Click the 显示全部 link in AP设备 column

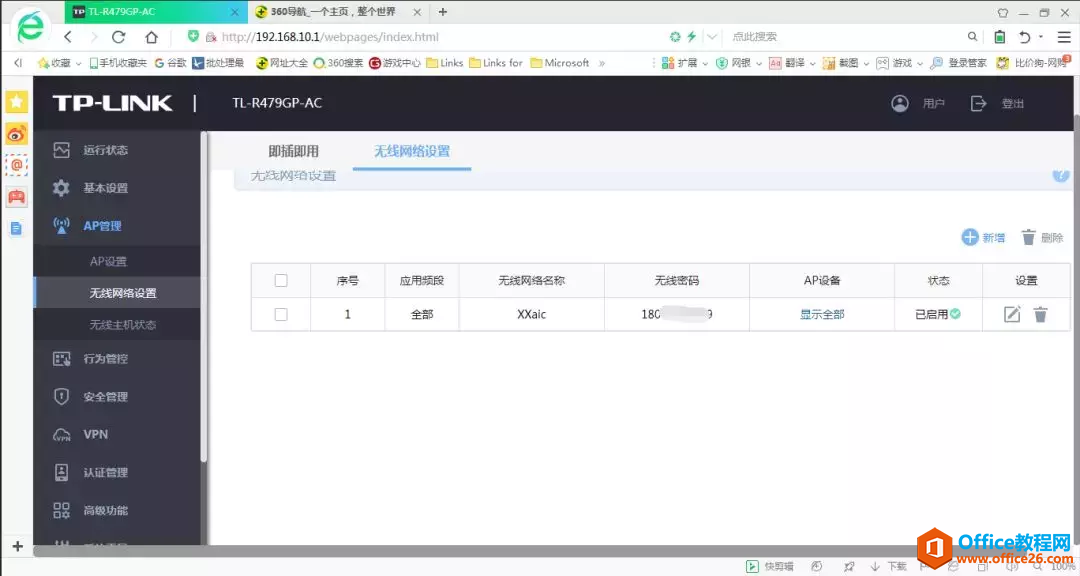coord(822,314)
